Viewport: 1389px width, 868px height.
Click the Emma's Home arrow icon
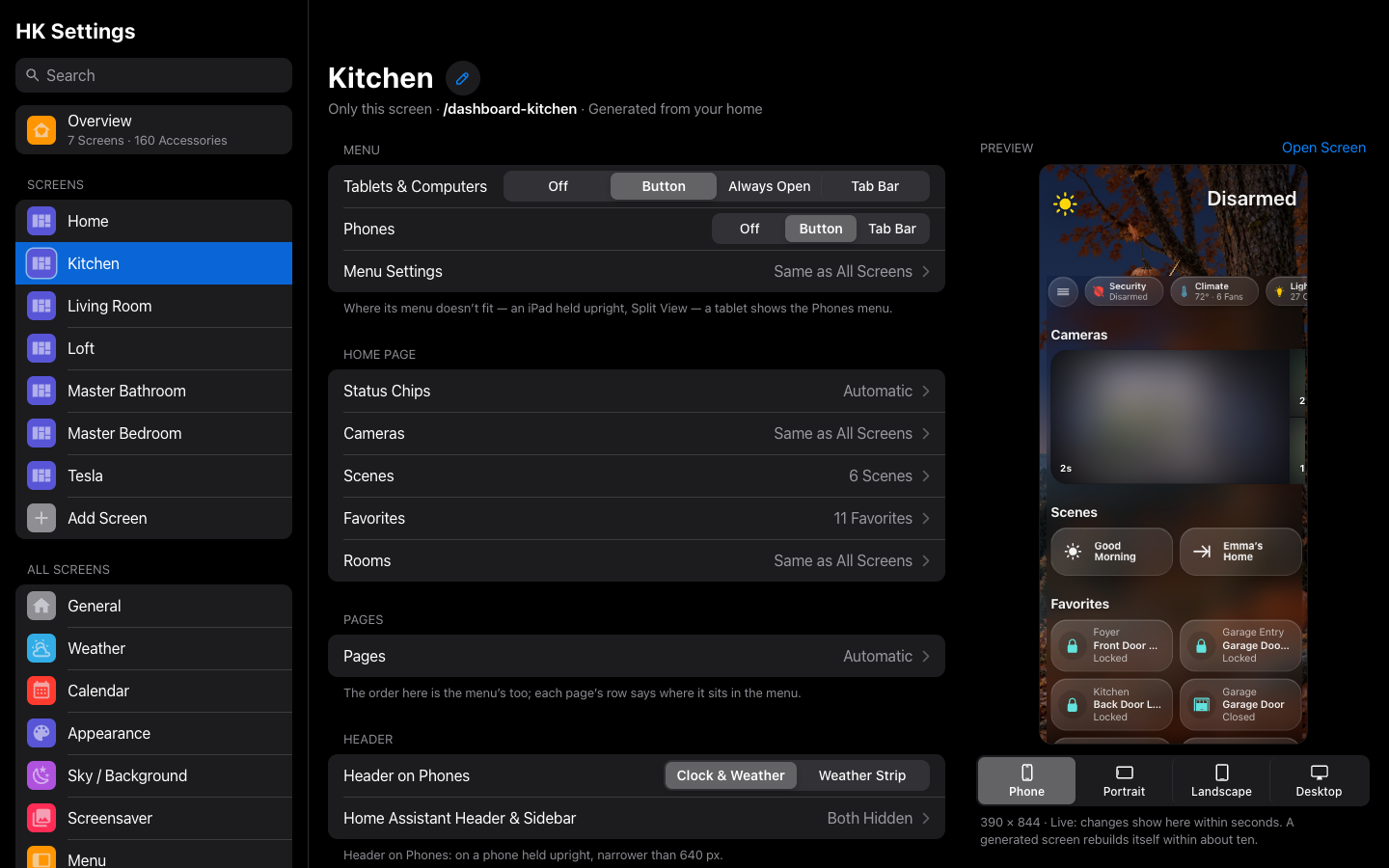point(1202,552)
